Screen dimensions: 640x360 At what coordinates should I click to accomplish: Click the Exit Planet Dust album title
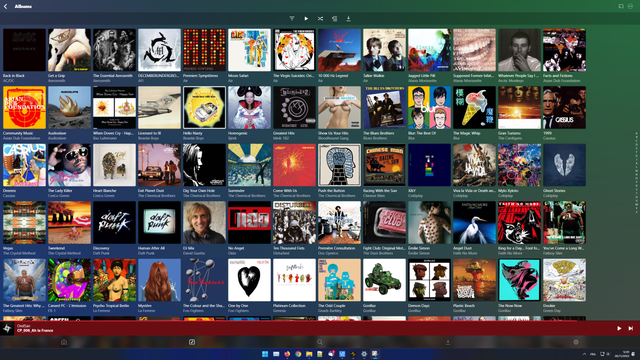point(152,191)
